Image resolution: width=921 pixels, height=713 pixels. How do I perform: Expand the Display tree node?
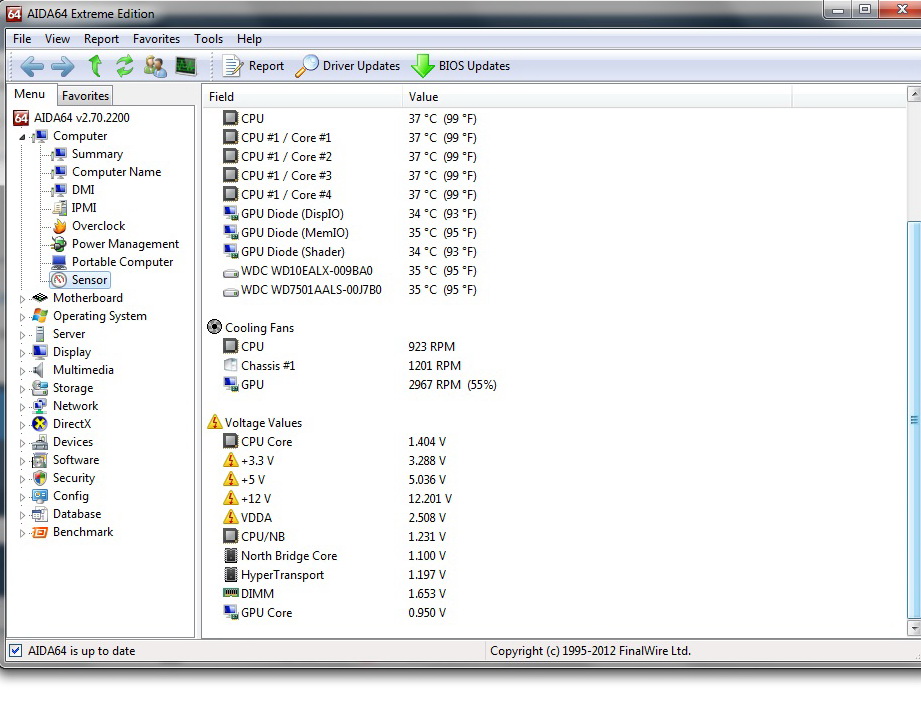(22, 354)
